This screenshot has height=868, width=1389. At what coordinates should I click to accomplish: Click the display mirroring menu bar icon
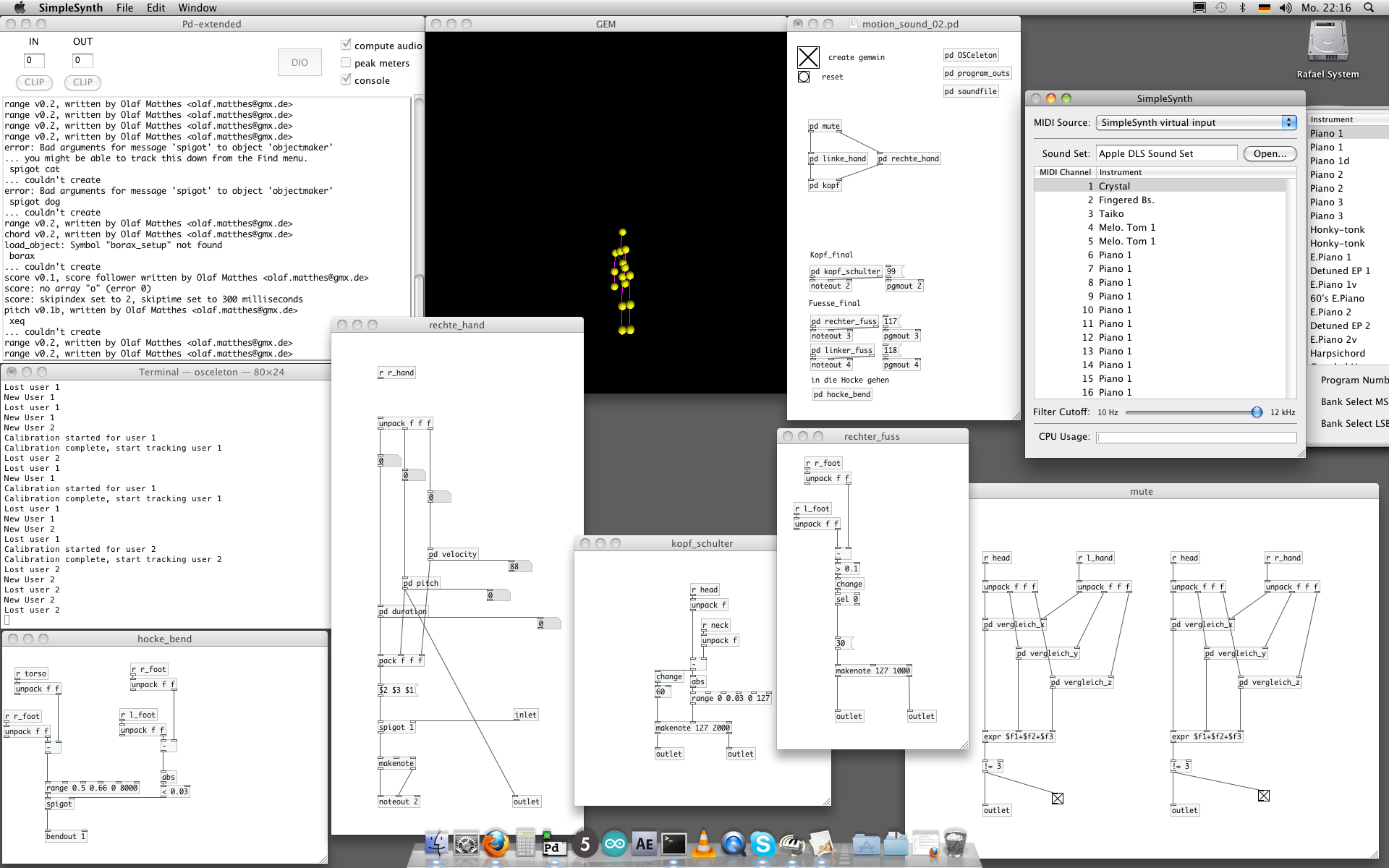tap(1199, 7)
